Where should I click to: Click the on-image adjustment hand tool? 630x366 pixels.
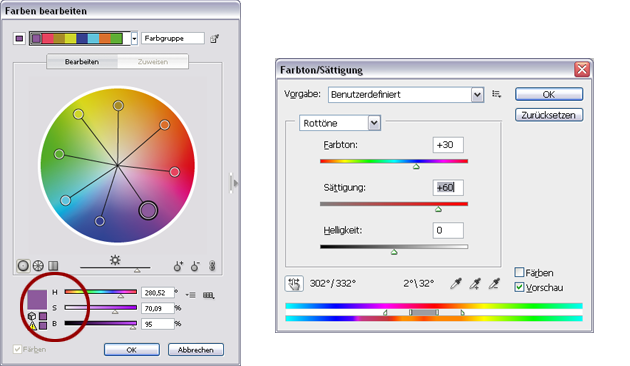tap(294, 284)
